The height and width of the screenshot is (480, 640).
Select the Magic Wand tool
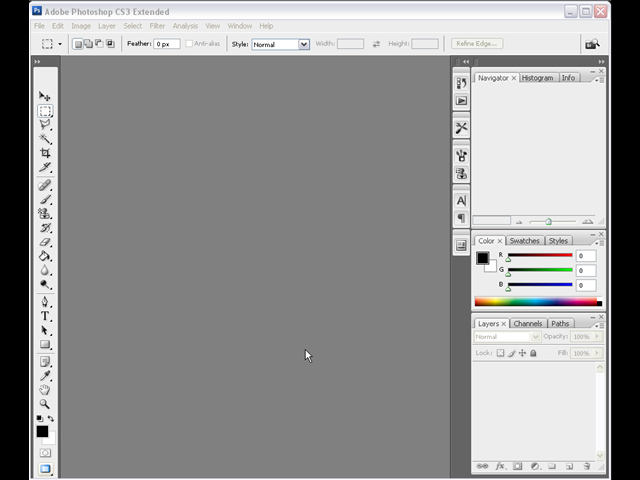45,139
